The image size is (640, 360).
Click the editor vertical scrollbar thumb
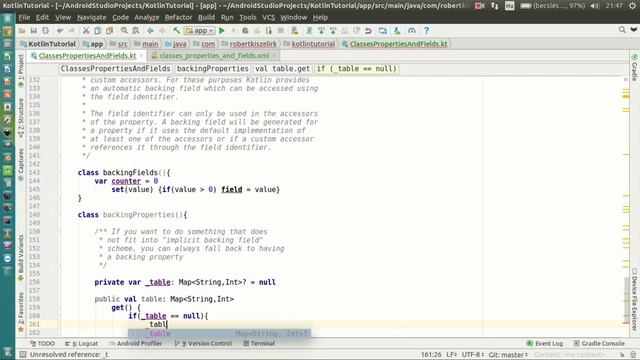[x=626, y=300]
